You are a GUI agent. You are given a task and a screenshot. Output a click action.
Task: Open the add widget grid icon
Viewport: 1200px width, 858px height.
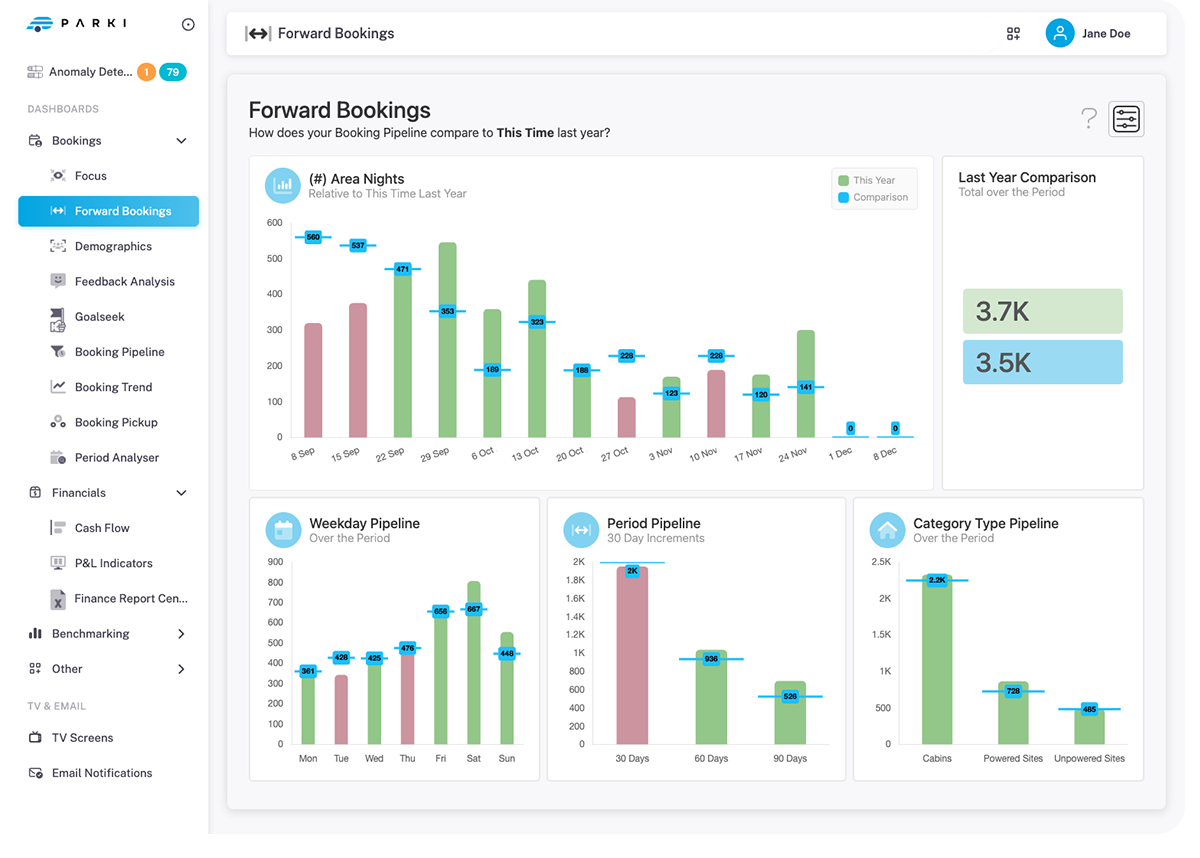click(x=1013, y=34)
